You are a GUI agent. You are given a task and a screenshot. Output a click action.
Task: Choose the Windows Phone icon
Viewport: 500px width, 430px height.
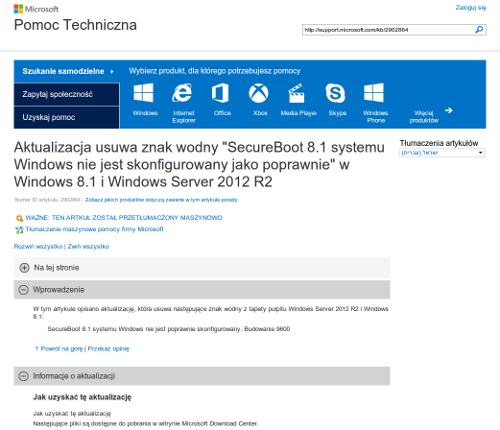(x=374, y=93)
